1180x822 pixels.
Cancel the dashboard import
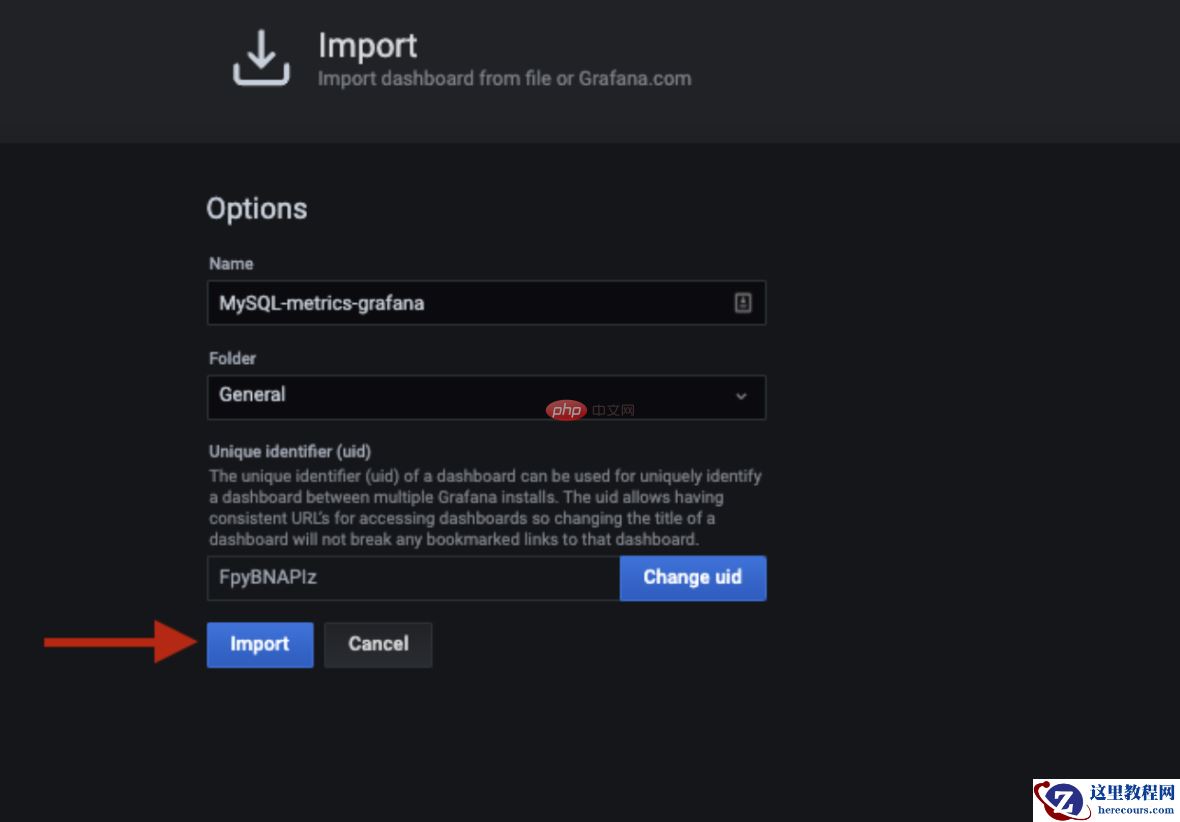[x=378, y=644]
